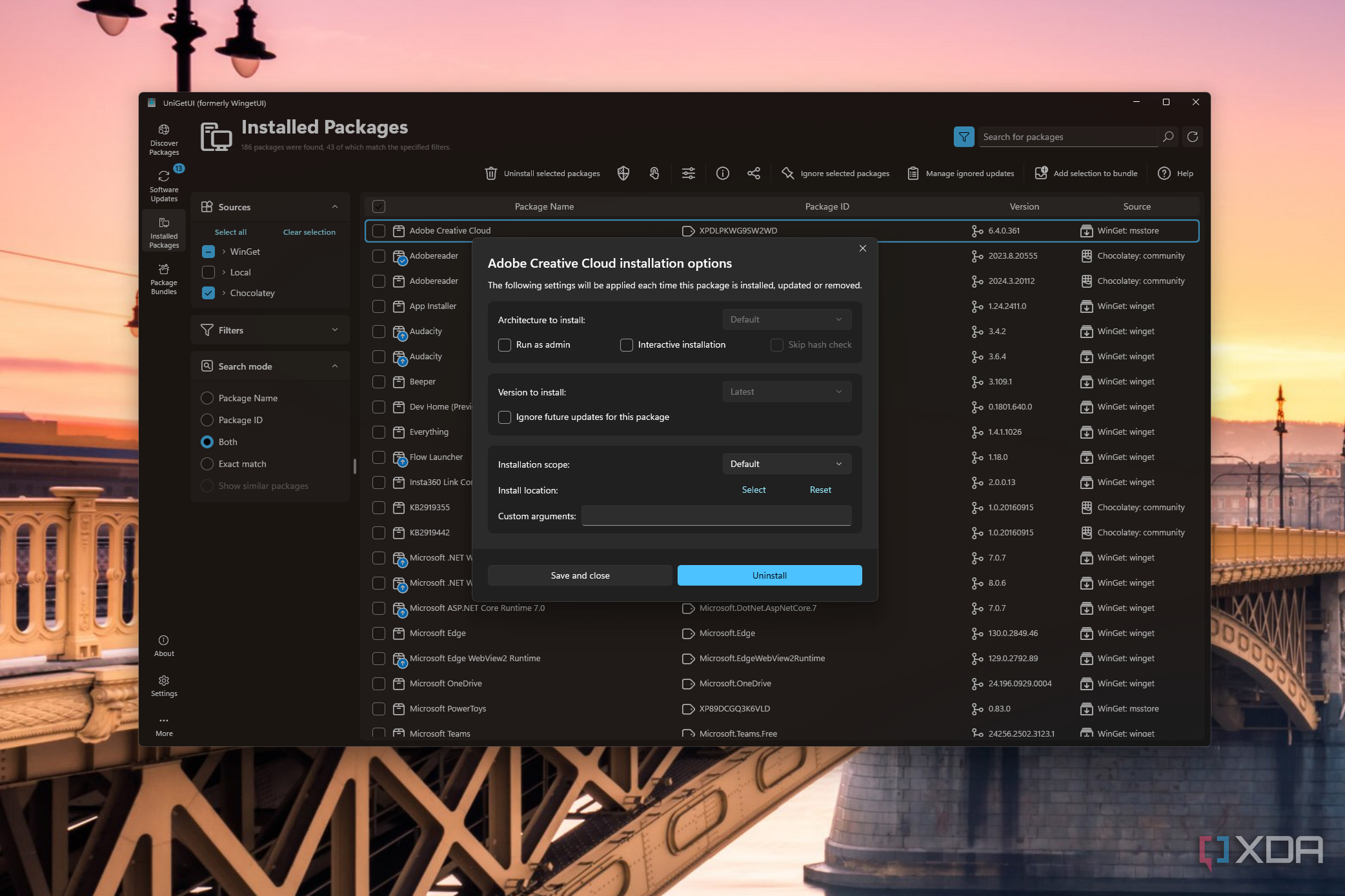The height and width of the screenshot is (896, 1345).
Task: Toggle the filter pane icon
Action: [x=964, y=137]
